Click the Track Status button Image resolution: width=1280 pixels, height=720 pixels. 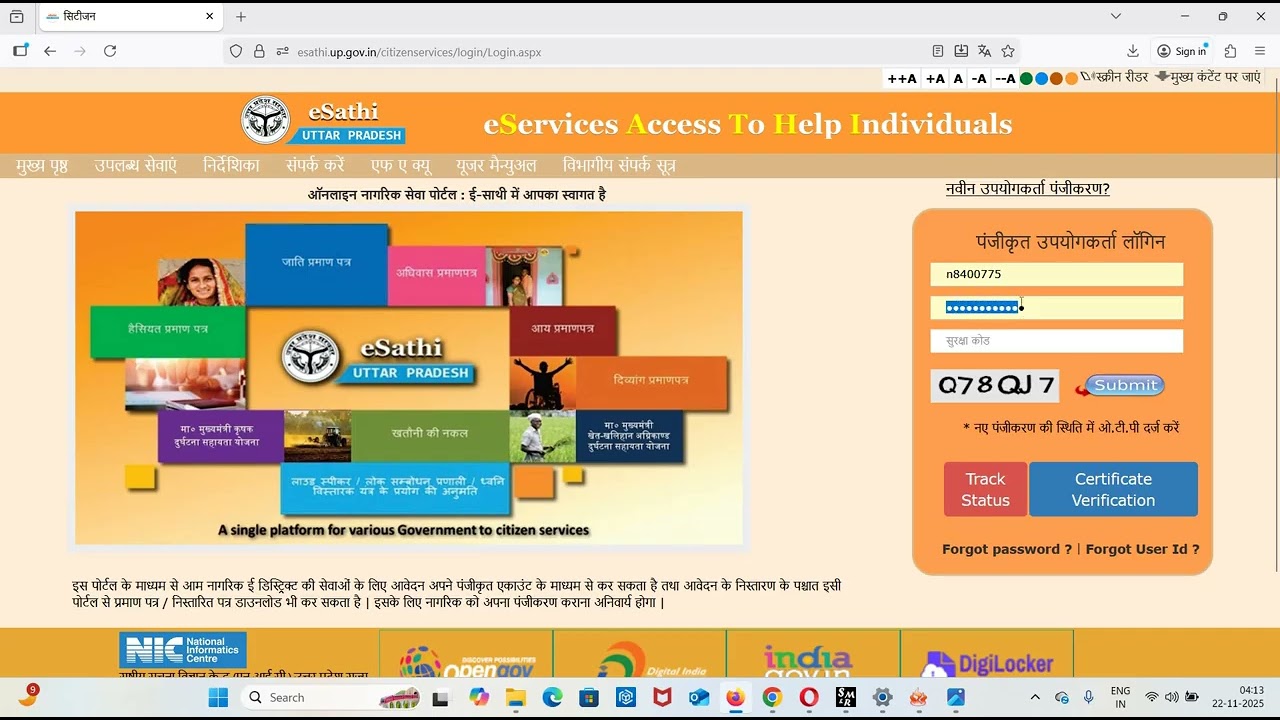pyautogui.click(x=985, y=489)
